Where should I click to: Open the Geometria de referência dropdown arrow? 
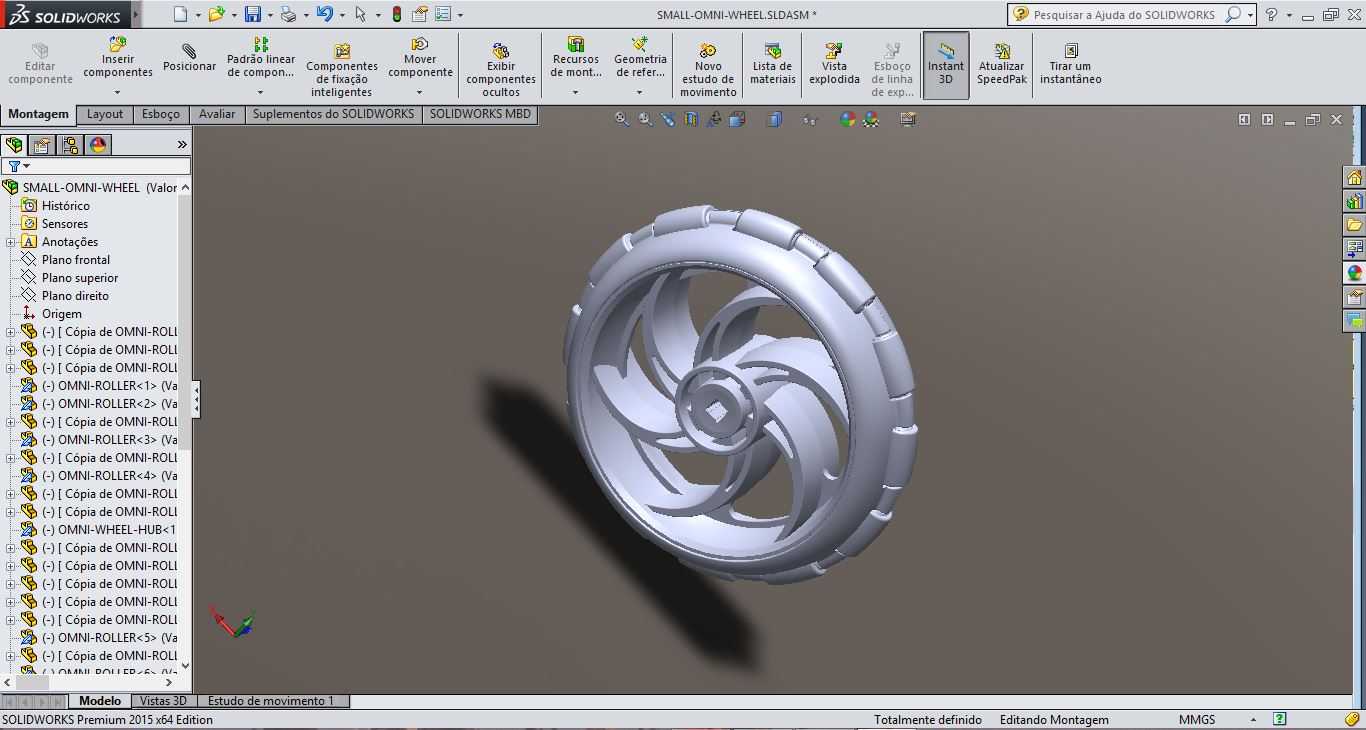coord(640,92)
